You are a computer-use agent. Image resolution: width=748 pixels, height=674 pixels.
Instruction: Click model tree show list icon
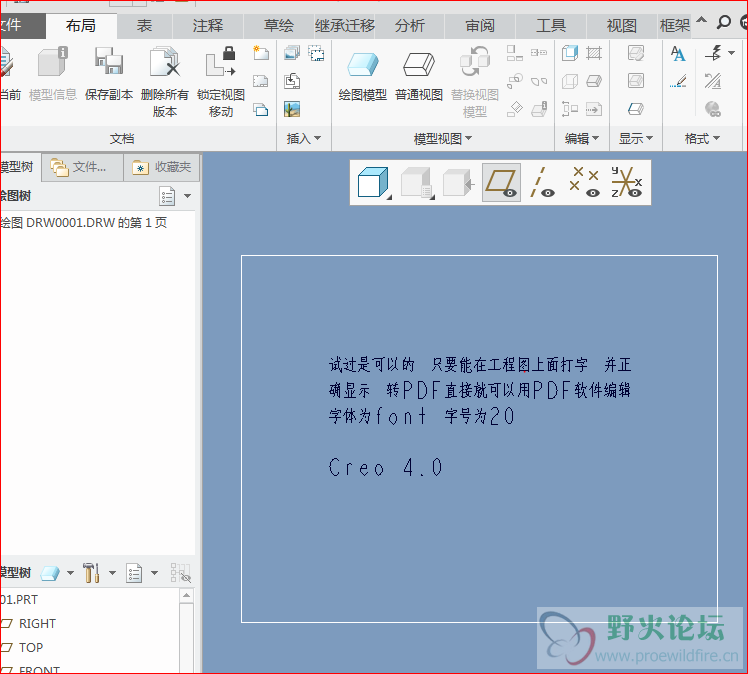click(134, 573)
